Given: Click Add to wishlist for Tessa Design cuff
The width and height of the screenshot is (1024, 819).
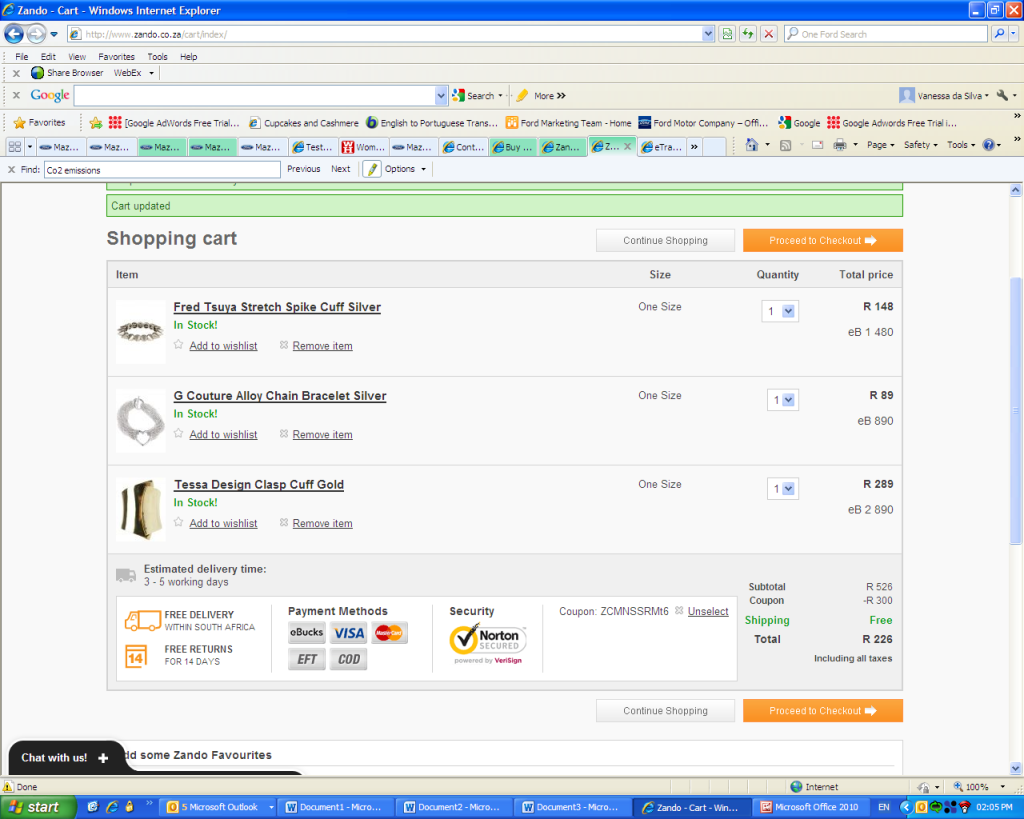Looking at the screenshot, I should click(223, 523).
